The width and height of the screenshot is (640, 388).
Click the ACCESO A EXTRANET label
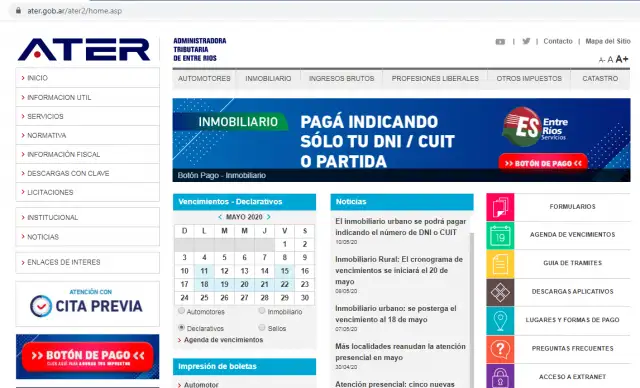(x=572, y=377)
